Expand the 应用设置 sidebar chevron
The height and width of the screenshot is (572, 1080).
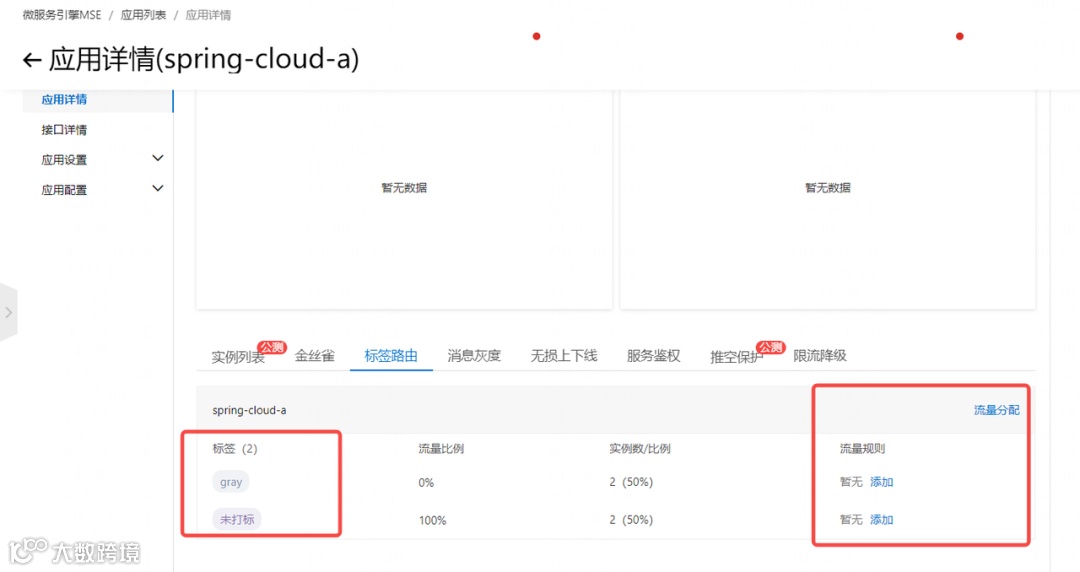click(158, 159)
